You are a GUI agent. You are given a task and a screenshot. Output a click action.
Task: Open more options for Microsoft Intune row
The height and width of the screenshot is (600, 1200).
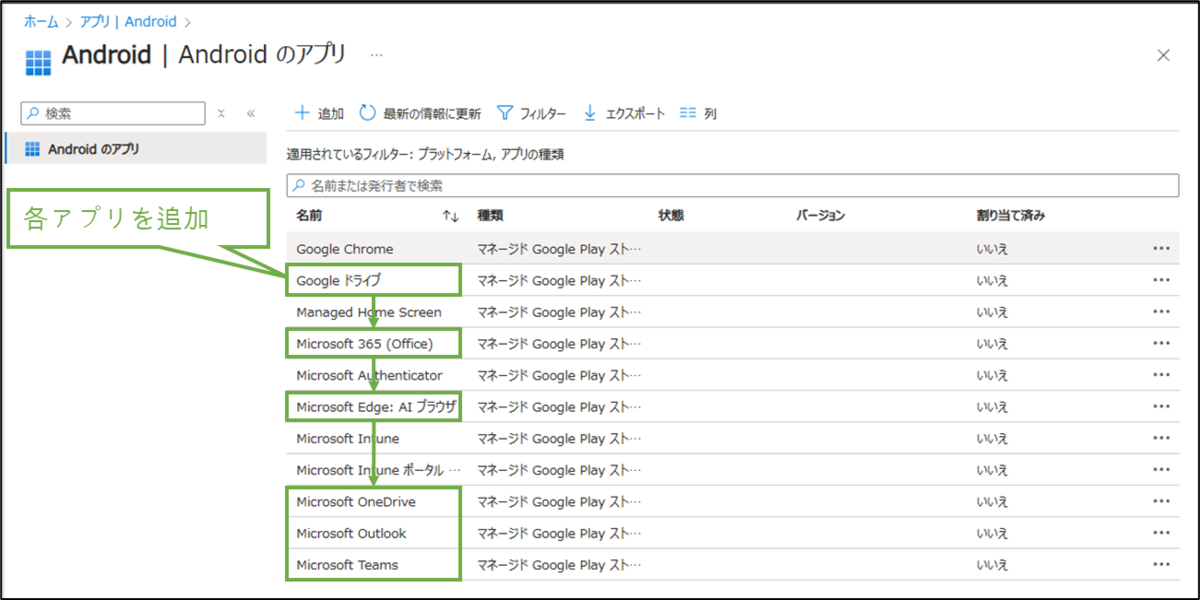(1161, 439)
